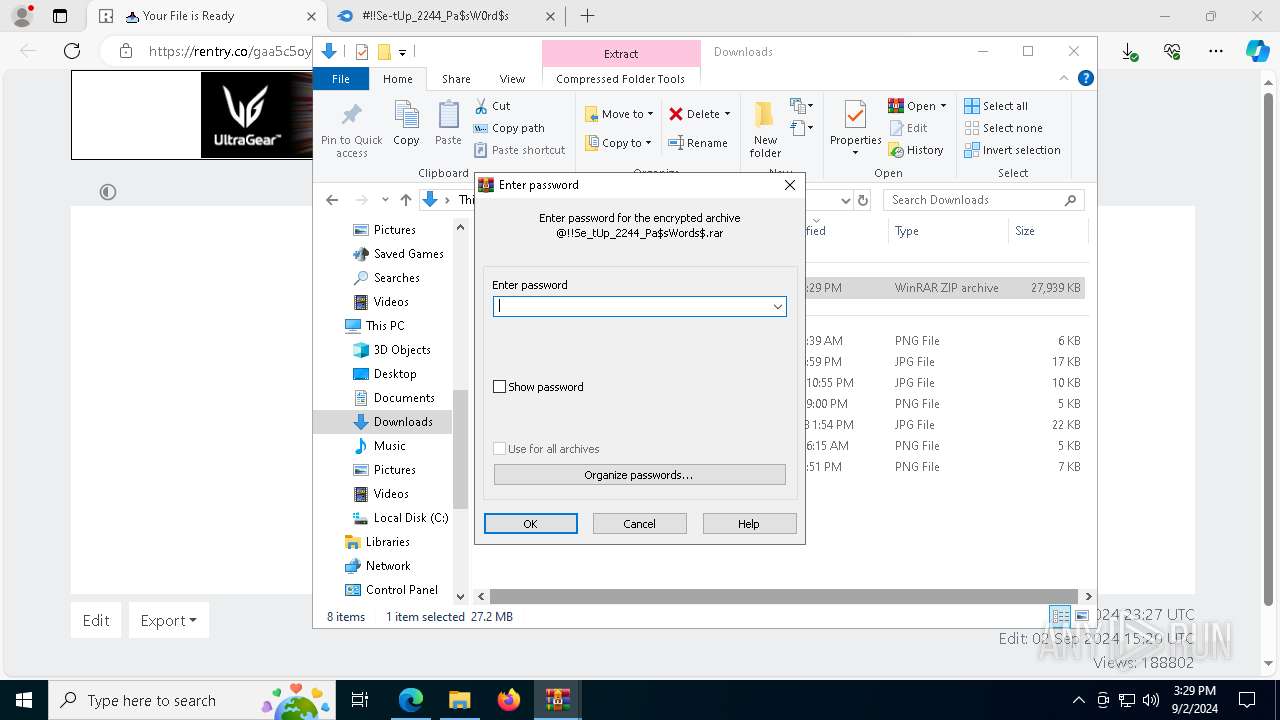Click the Cut scissors item

(492, 106)
